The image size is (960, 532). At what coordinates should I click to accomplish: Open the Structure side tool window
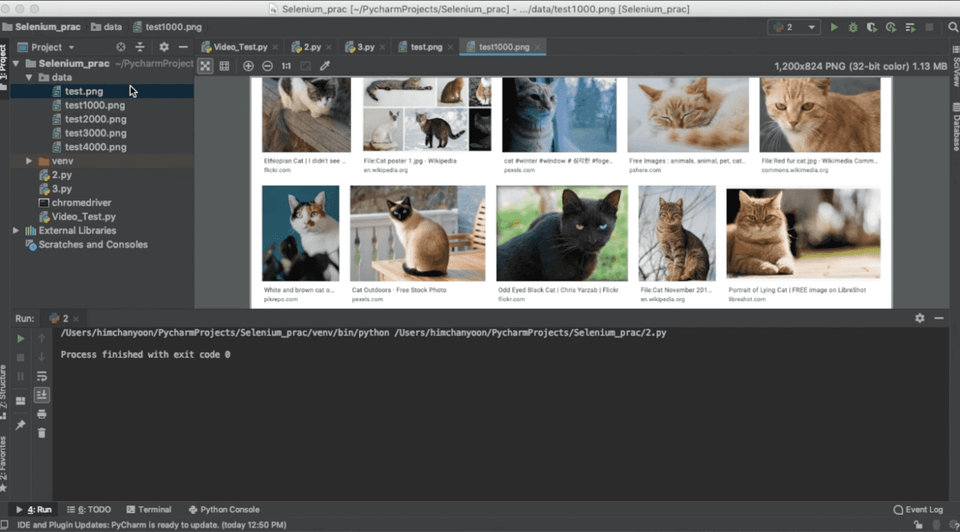coord(4,392)
